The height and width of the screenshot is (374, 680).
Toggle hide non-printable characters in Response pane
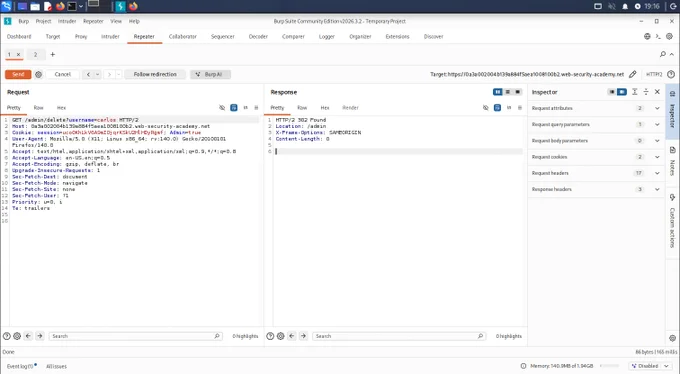(x=486, y=108)
